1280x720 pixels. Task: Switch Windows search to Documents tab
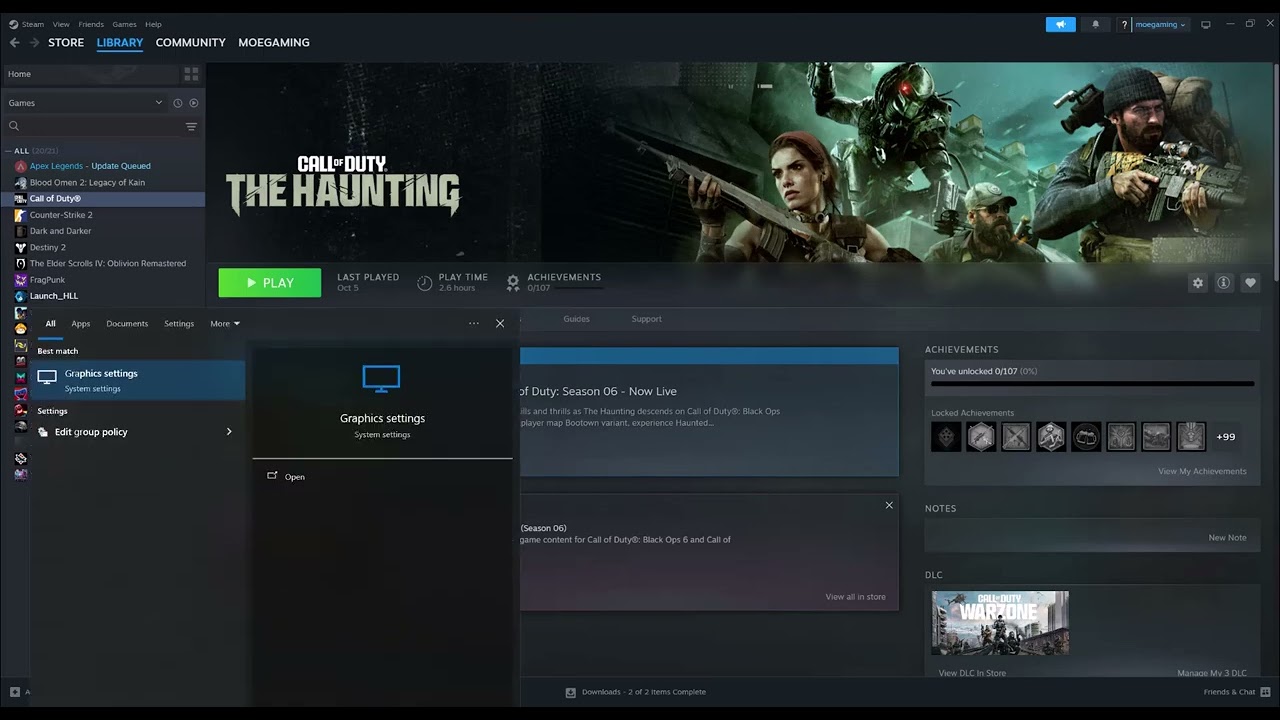[x=127, y=324]
